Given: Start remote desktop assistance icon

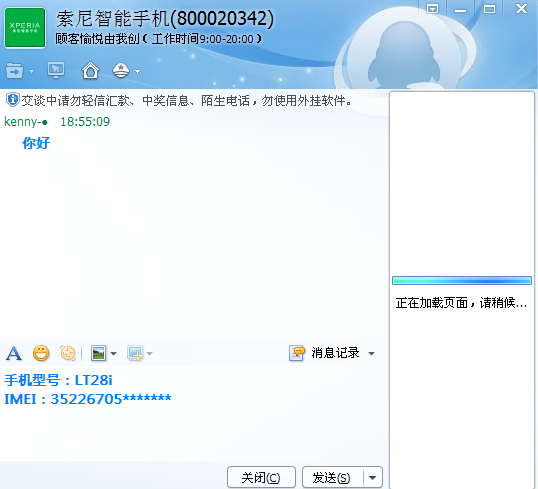Looking at the screenshot, I should tap(56, 71).
